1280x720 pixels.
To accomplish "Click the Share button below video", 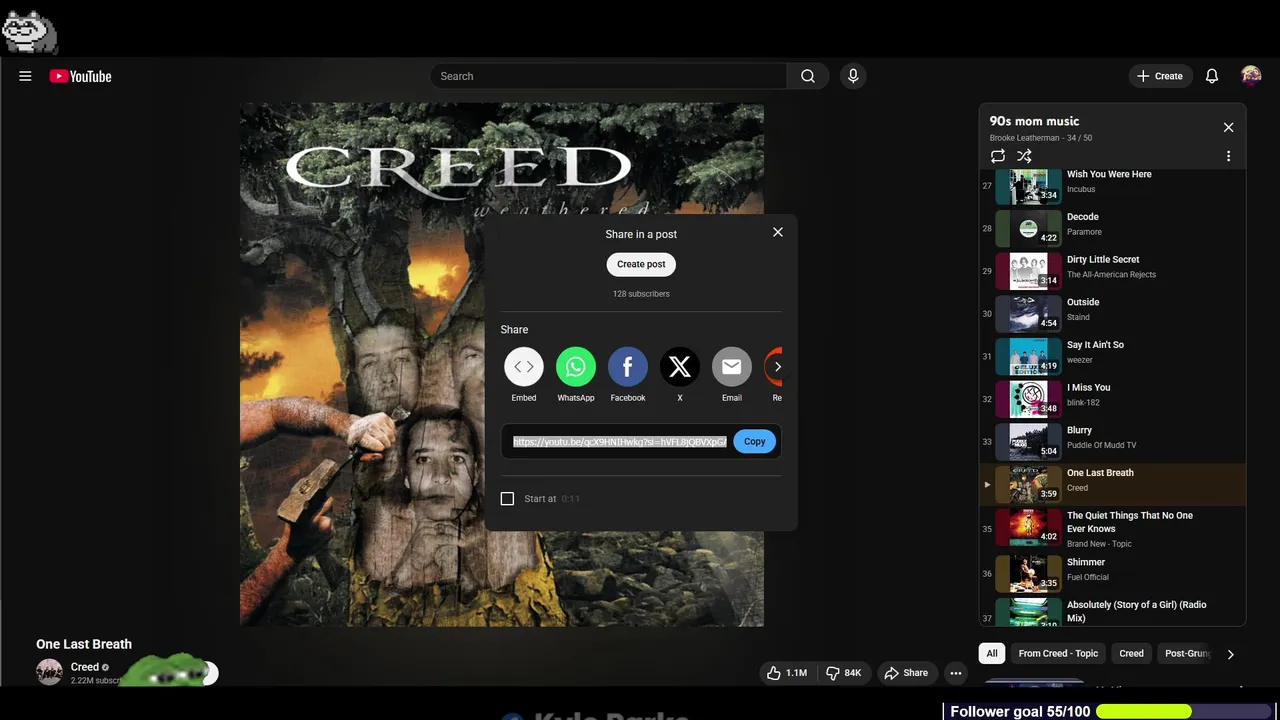I will (906, 673).
